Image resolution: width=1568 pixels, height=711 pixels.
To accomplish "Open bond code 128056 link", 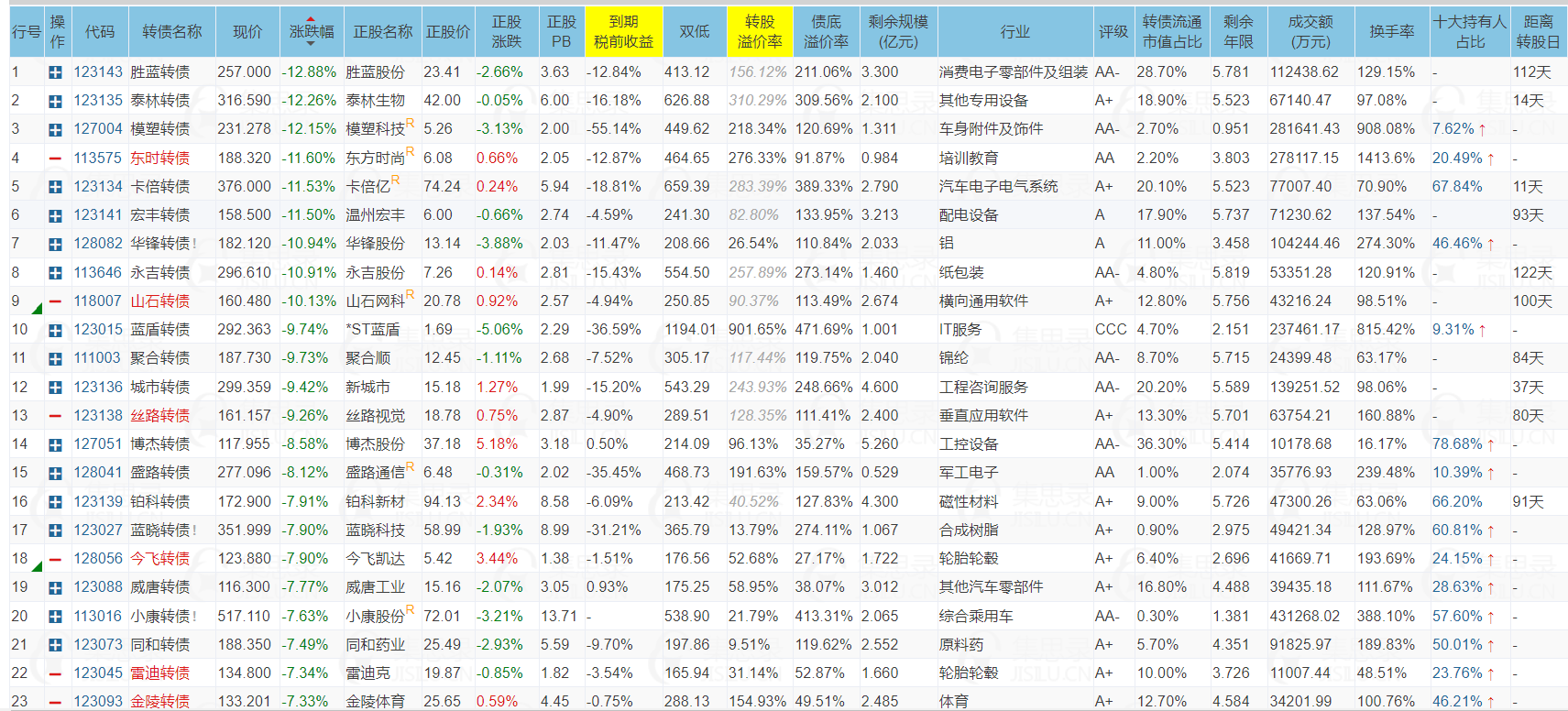I will [98, 559].
